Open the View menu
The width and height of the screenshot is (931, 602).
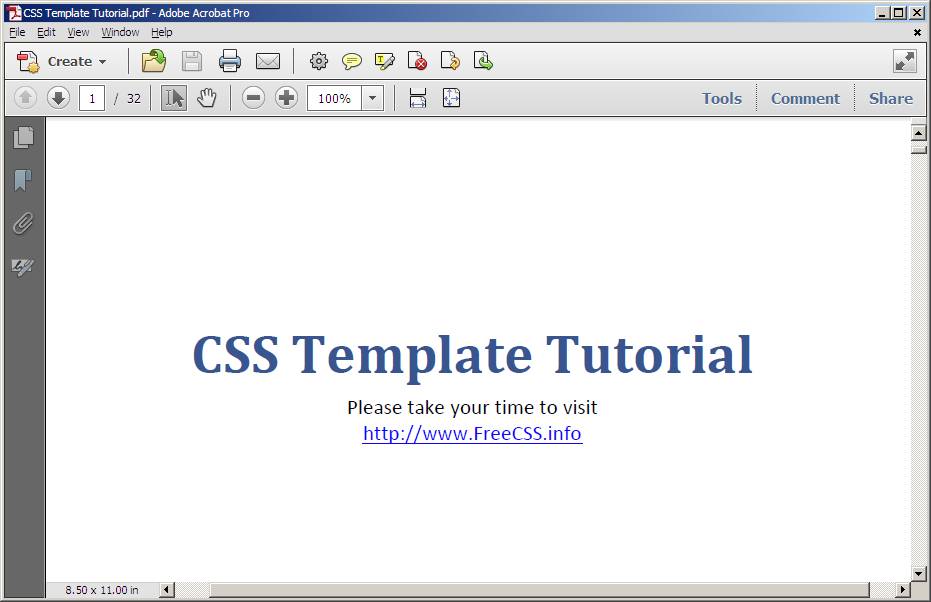click(x=78, y=32)
